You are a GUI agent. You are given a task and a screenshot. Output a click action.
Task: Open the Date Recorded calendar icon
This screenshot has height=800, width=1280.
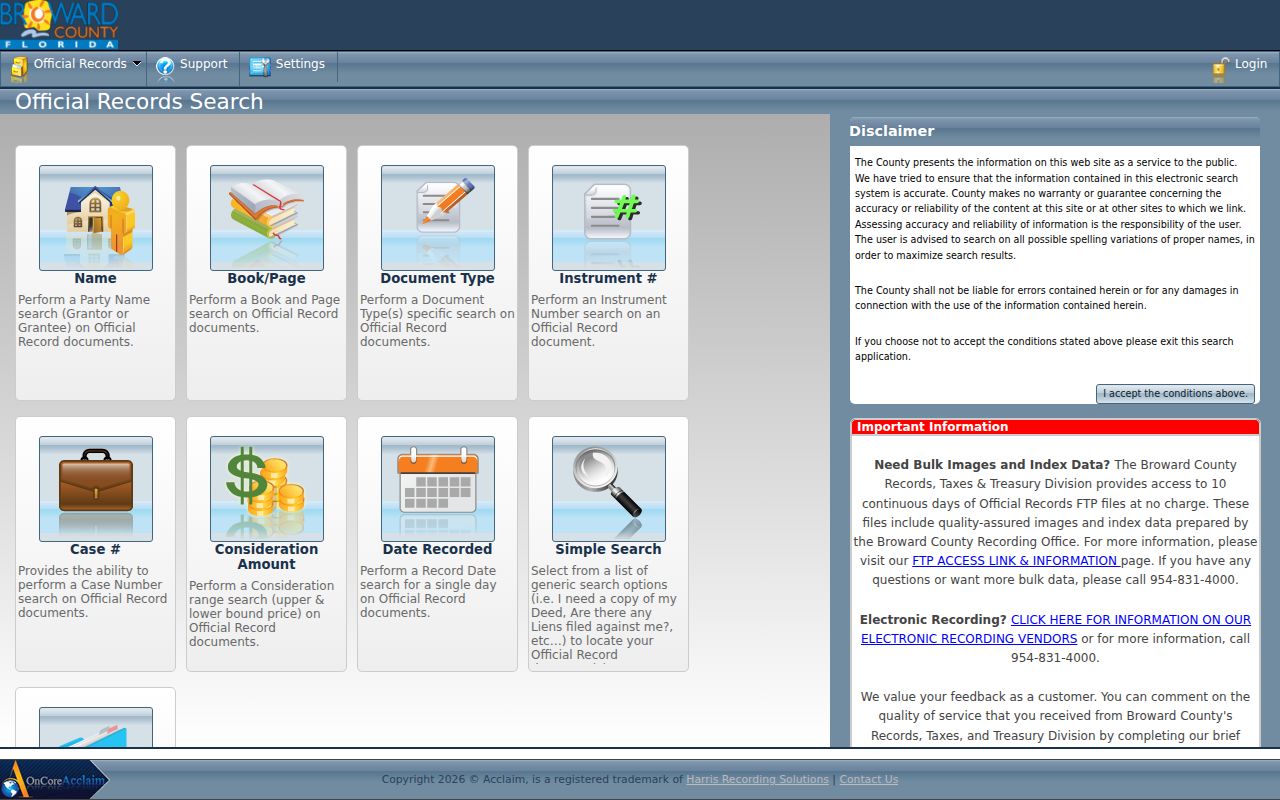(x=438, y=489)
